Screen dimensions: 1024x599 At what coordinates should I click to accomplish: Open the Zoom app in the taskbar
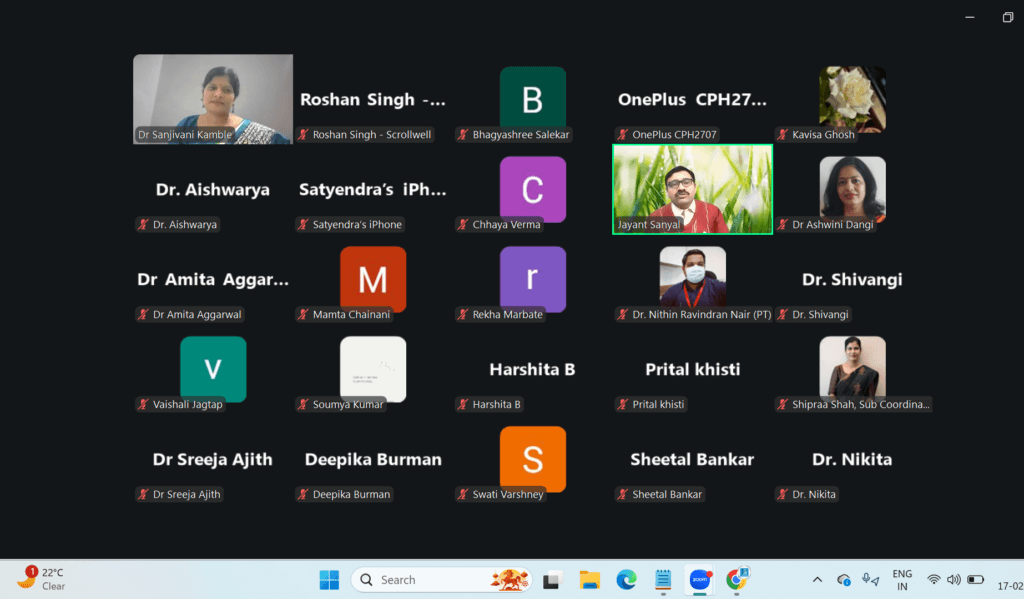tap(699, 580)
